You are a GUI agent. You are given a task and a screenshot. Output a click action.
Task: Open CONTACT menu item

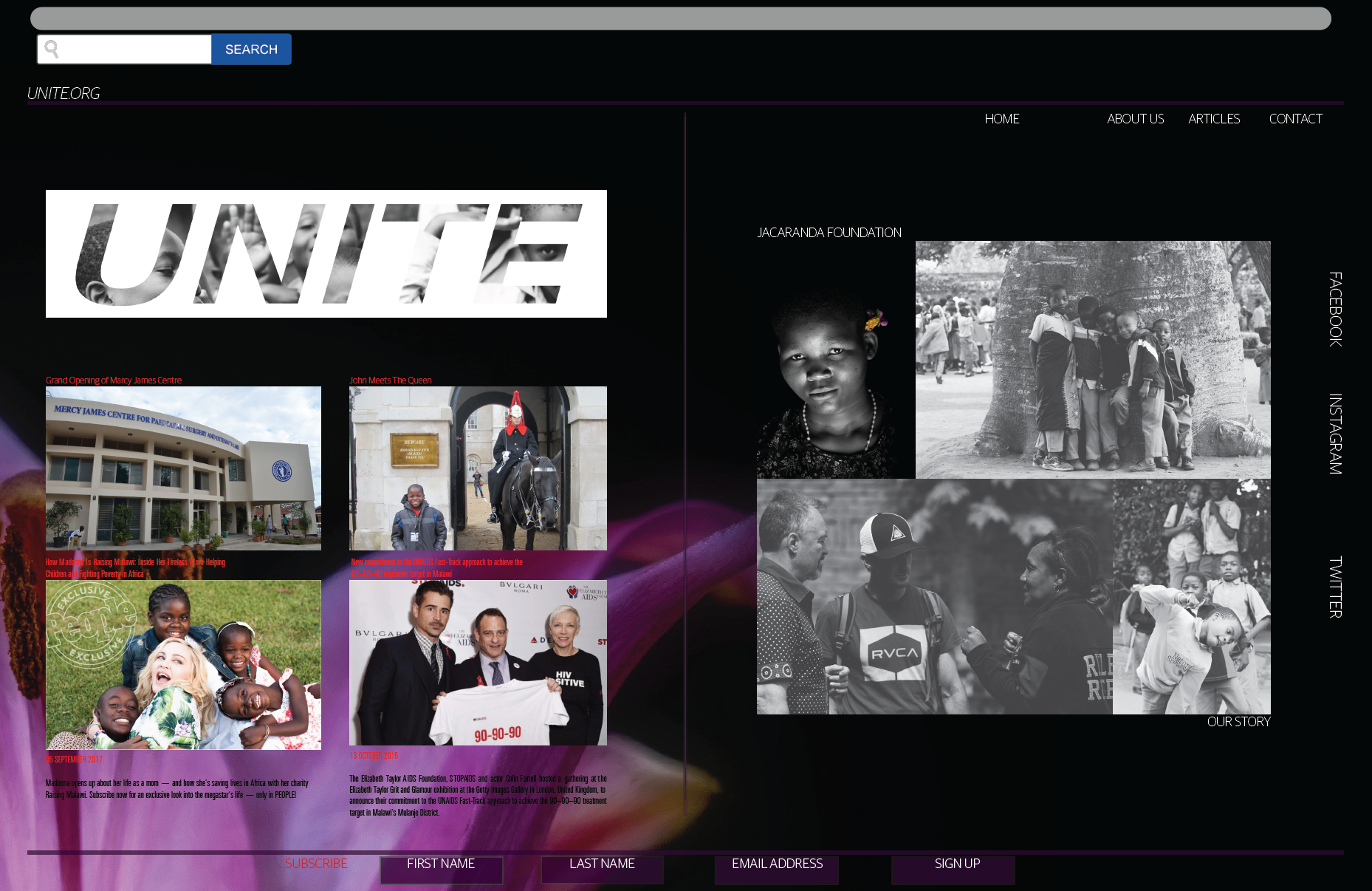(x=1295, y=119)
